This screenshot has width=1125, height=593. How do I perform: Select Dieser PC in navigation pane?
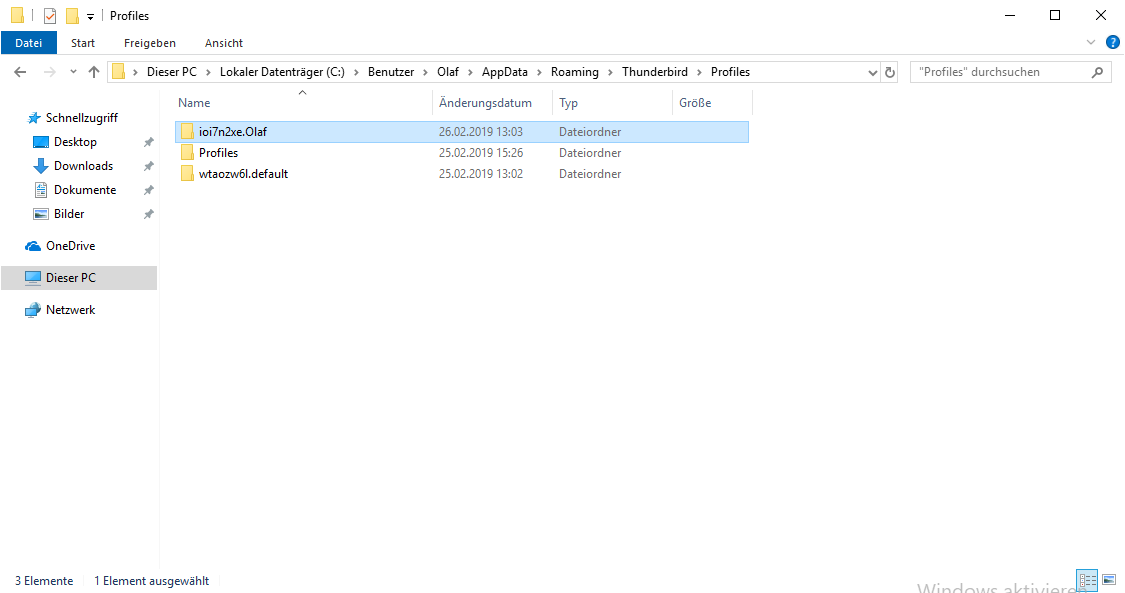pyautogui.click(x=79, y=277)
